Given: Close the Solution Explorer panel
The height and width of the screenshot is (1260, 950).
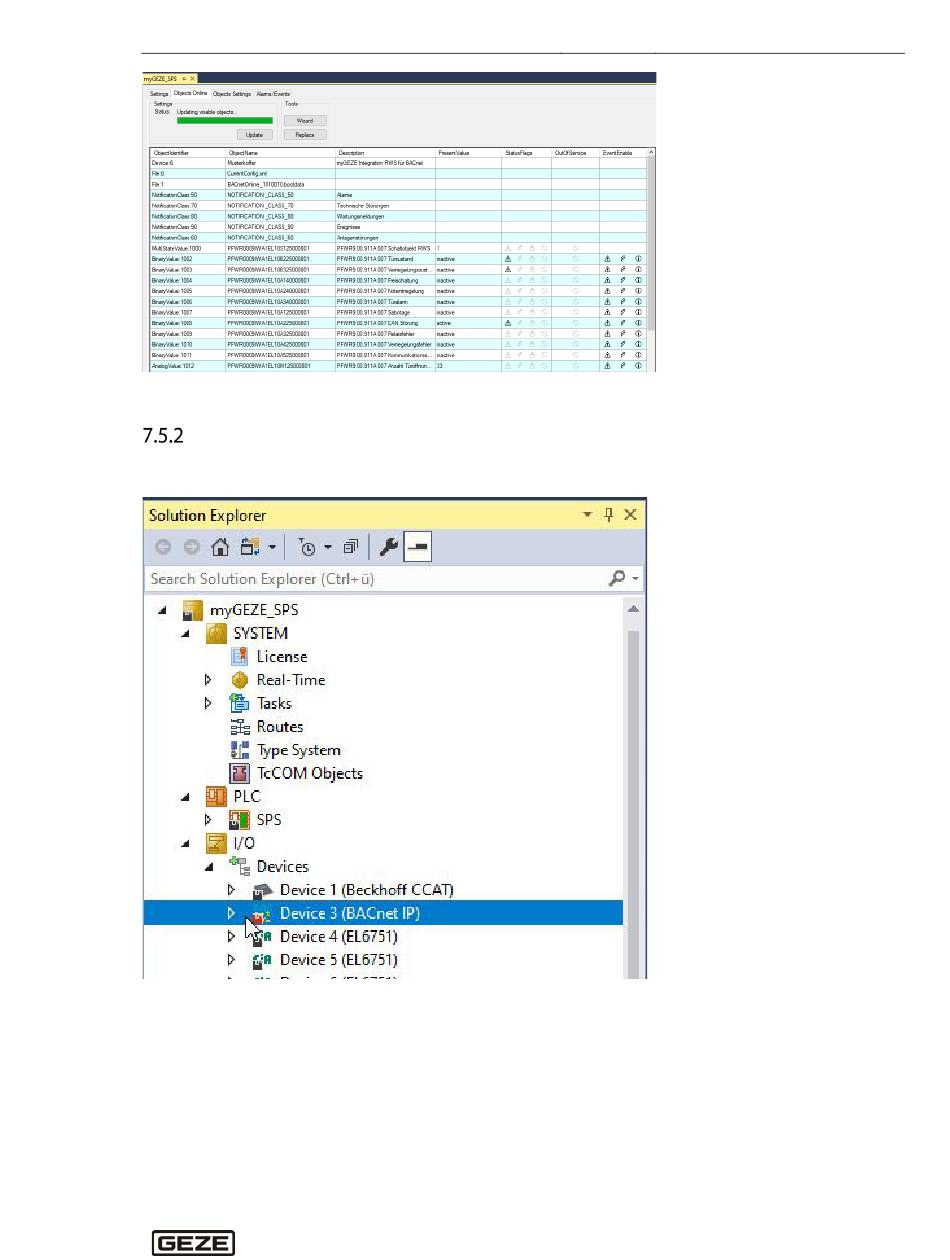Looking at the screenshot, I should [630, 515].
